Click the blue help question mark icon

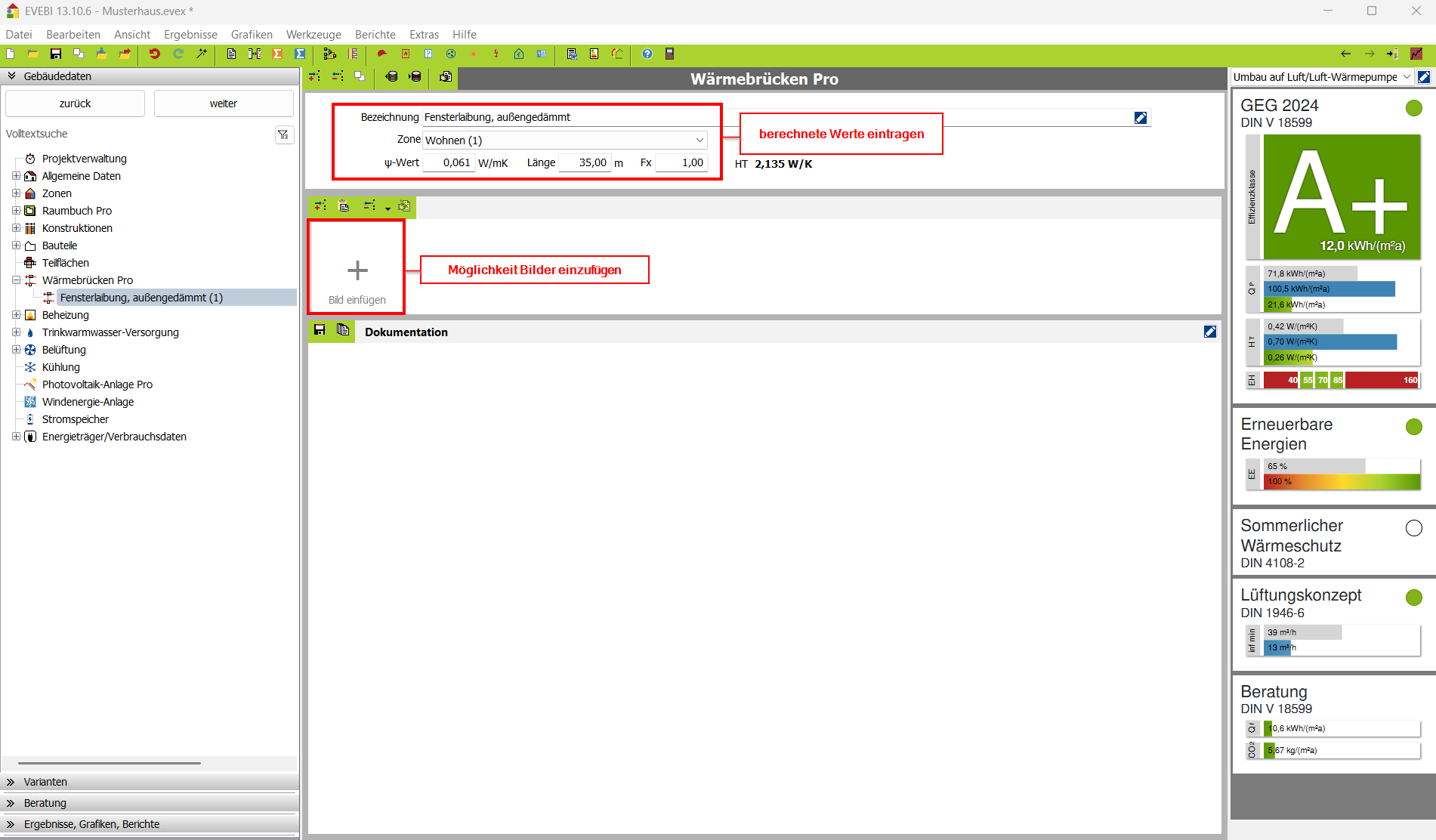[647, 54]
